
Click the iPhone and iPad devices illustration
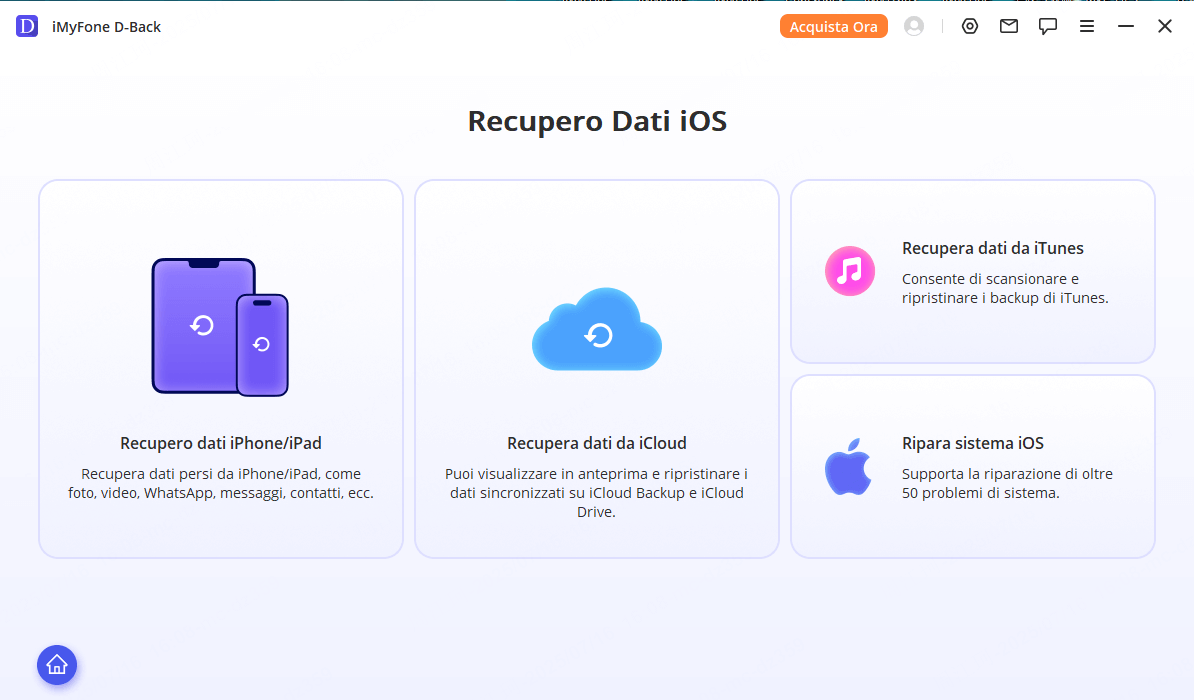(x=220, y=327)
